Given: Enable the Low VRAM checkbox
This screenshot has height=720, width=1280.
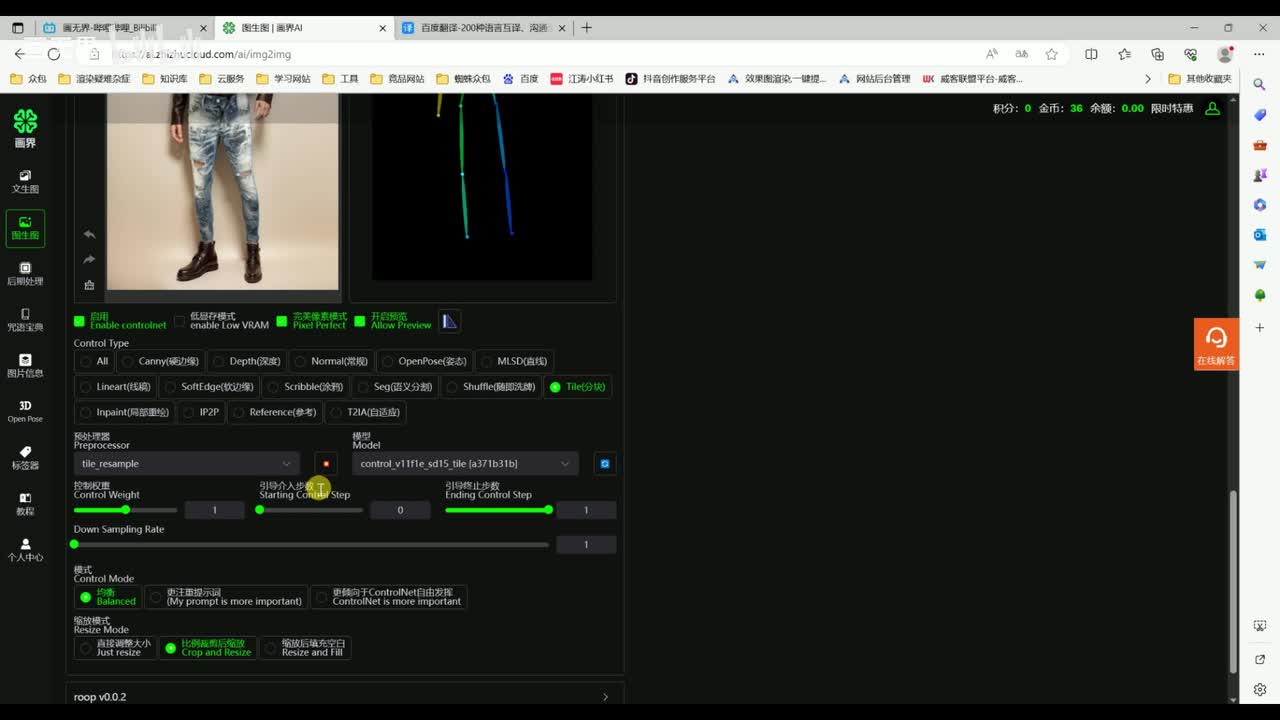Looking at the screenshot, I should (x=180, y=321).
